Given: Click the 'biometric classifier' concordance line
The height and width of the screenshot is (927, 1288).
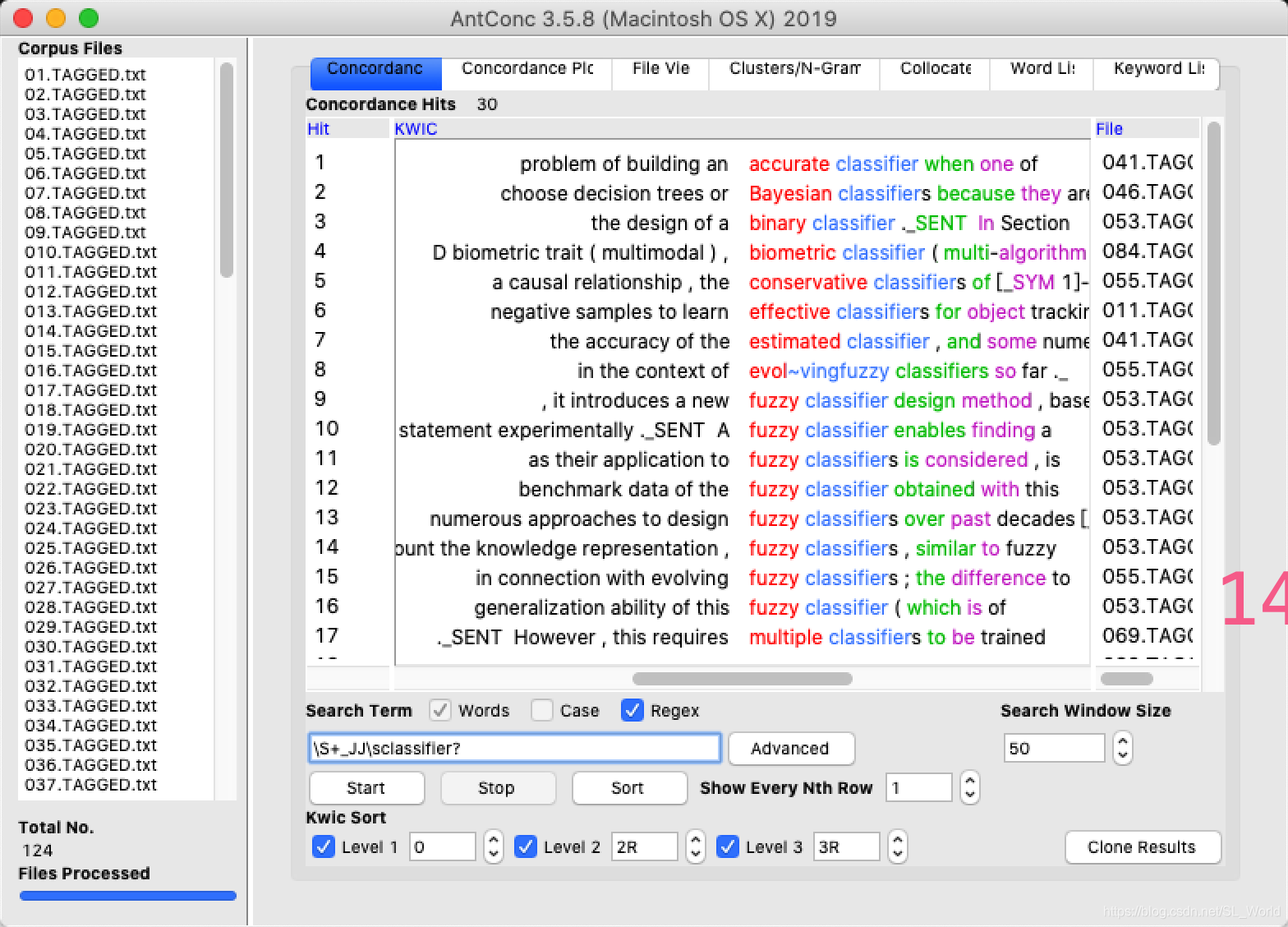Looking at the screenshot, I should click(x=743, y=252).
